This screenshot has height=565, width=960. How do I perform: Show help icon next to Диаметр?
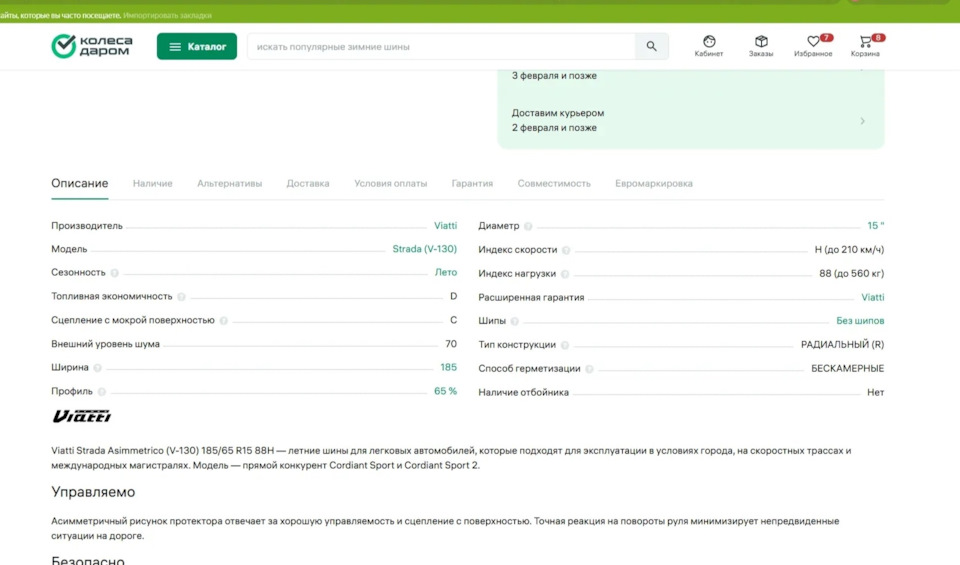point(528,226)
